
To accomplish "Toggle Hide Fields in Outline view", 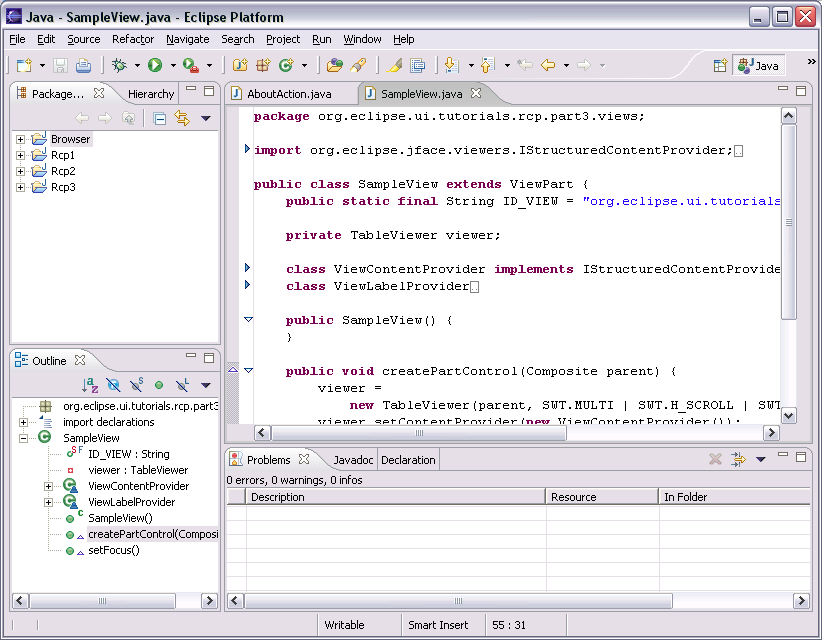I will coord(113,385).
